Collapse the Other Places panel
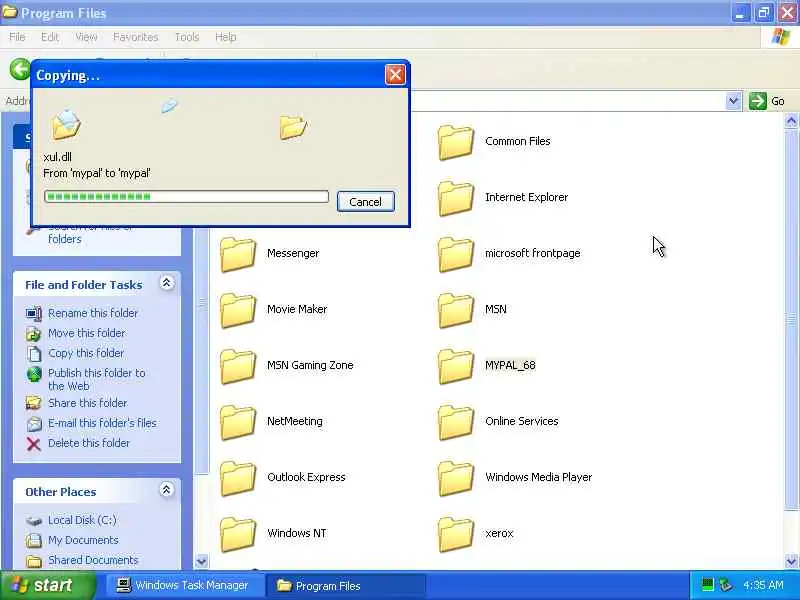This screenshot has height=600, width=800. coord(166,490)
